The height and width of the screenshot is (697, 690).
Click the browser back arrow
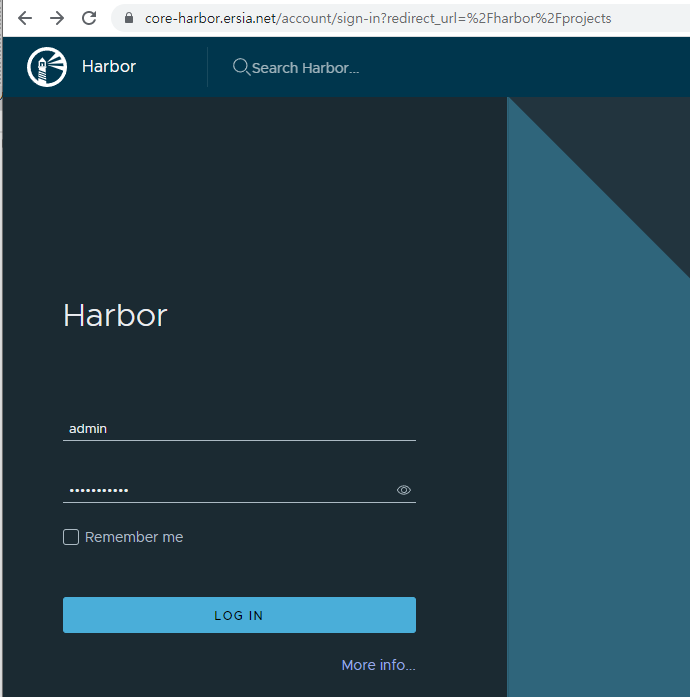(x=25, y=18)
